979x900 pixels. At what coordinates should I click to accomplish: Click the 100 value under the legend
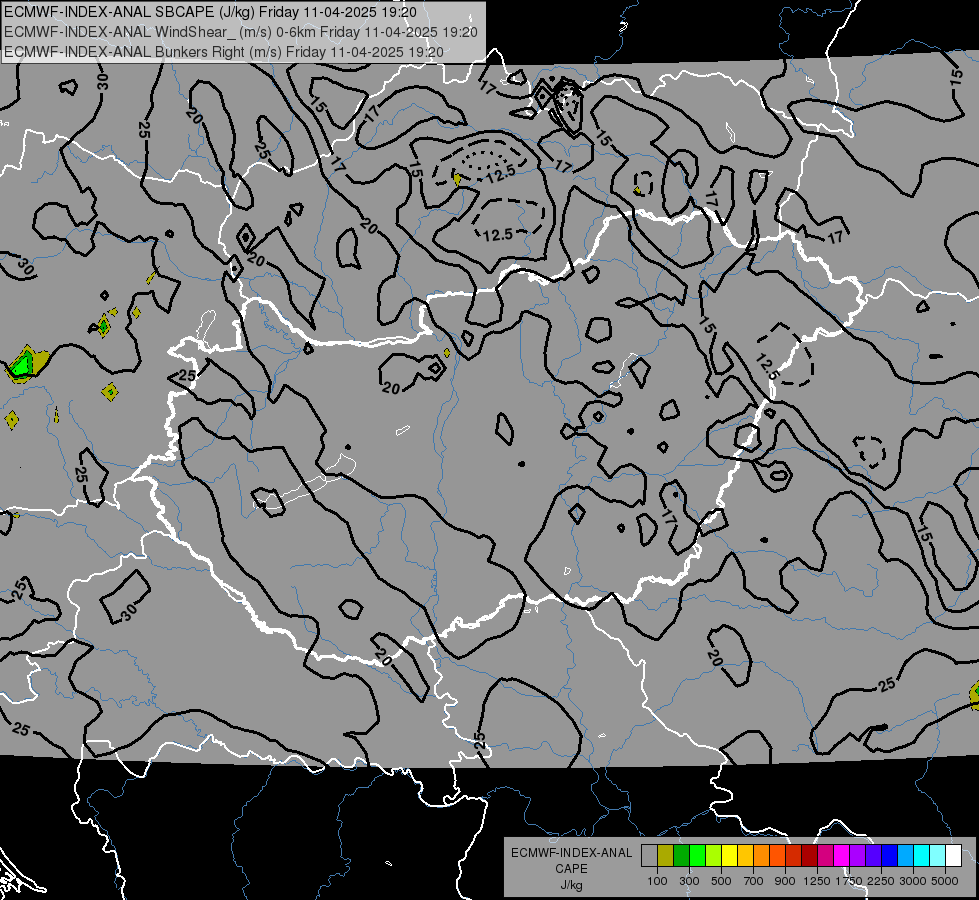[x=657, y=881]
